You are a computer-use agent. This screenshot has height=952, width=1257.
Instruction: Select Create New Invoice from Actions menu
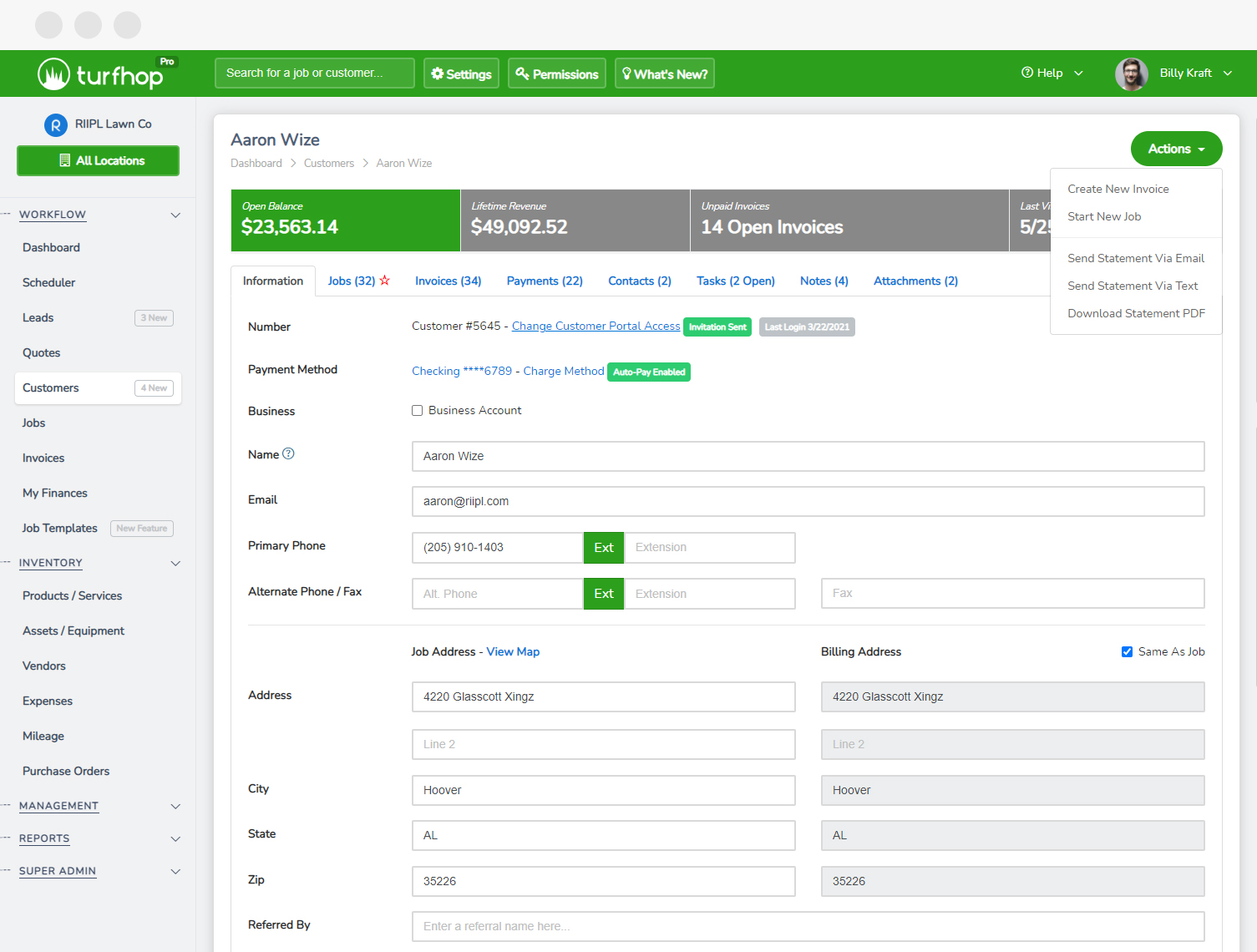(x=1118, y=189)
